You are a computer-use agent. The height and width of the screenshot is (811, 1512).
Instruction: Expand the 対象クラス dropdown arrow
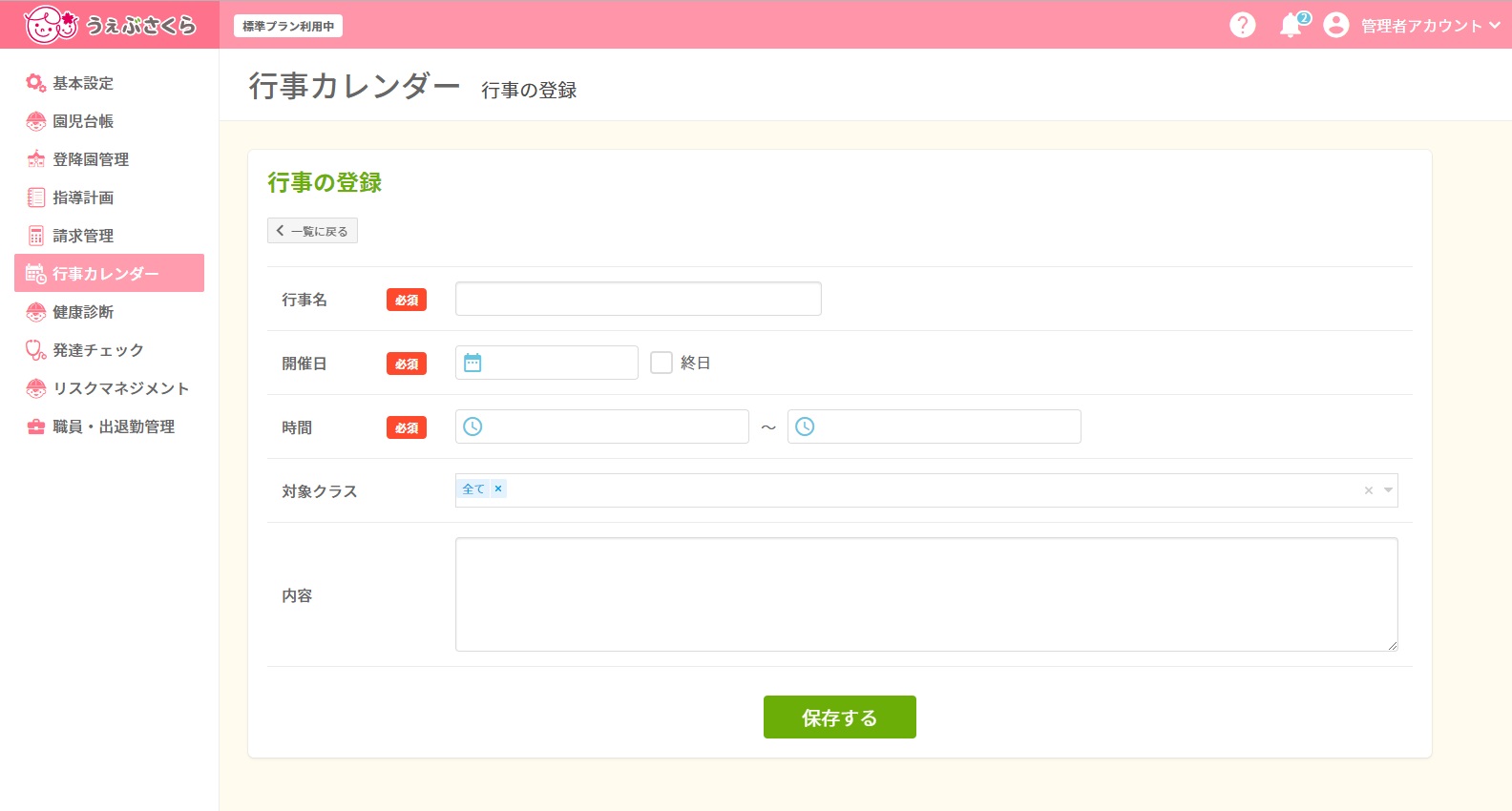[x=1389, y=490]
